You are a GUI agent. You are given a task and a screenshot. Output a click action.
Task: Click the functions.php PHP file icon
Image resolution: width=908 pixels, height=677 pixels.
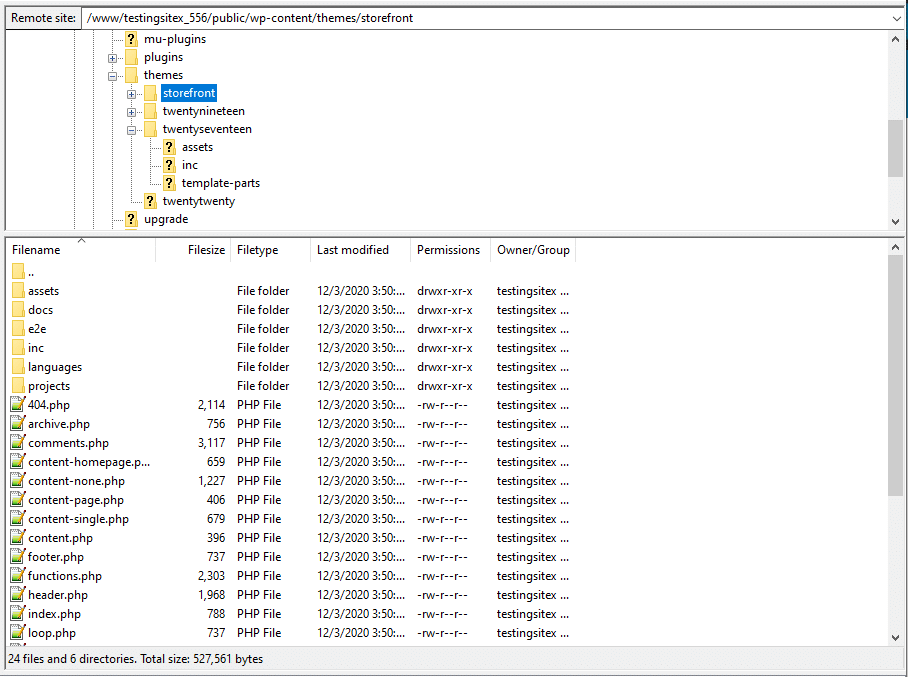(18, 575)
